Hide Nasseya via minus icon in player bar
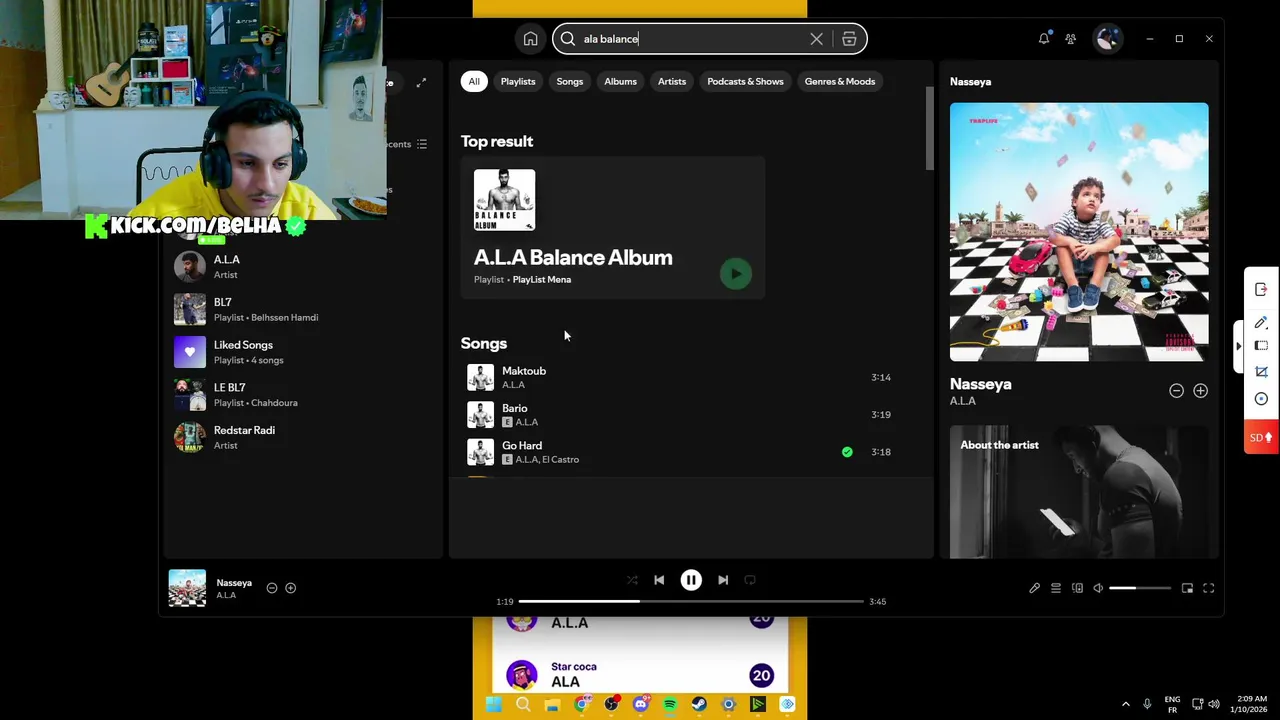 (x=271, y=588)
